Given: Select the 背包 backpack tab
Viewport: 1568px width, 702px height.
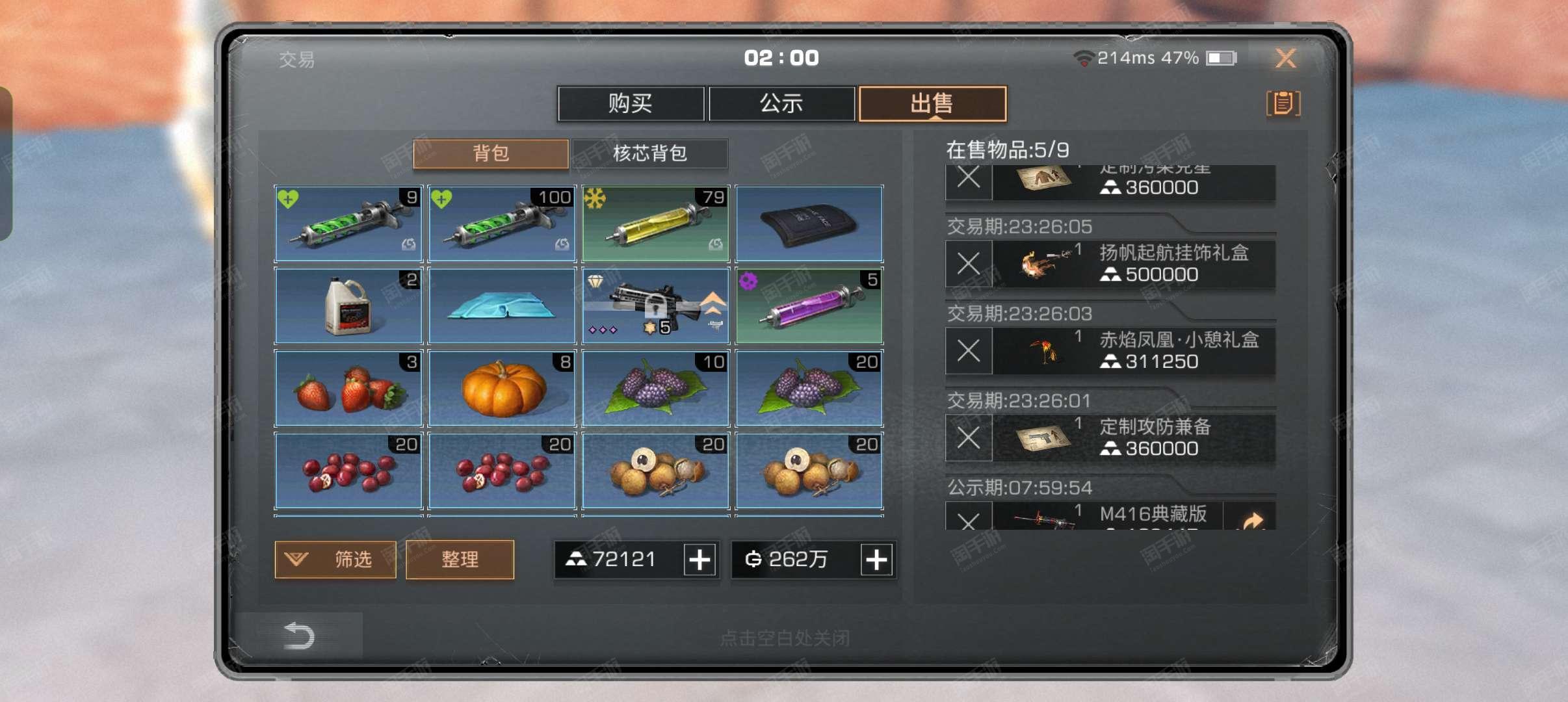Looking at the screenshot, I should [x=491, y=153].
